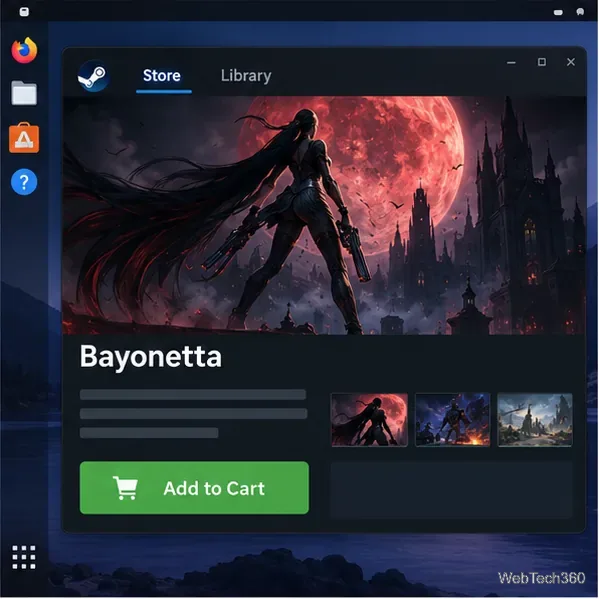
Task: Select the red moon screenshot thumbnail
Action: tap(369, 419)
